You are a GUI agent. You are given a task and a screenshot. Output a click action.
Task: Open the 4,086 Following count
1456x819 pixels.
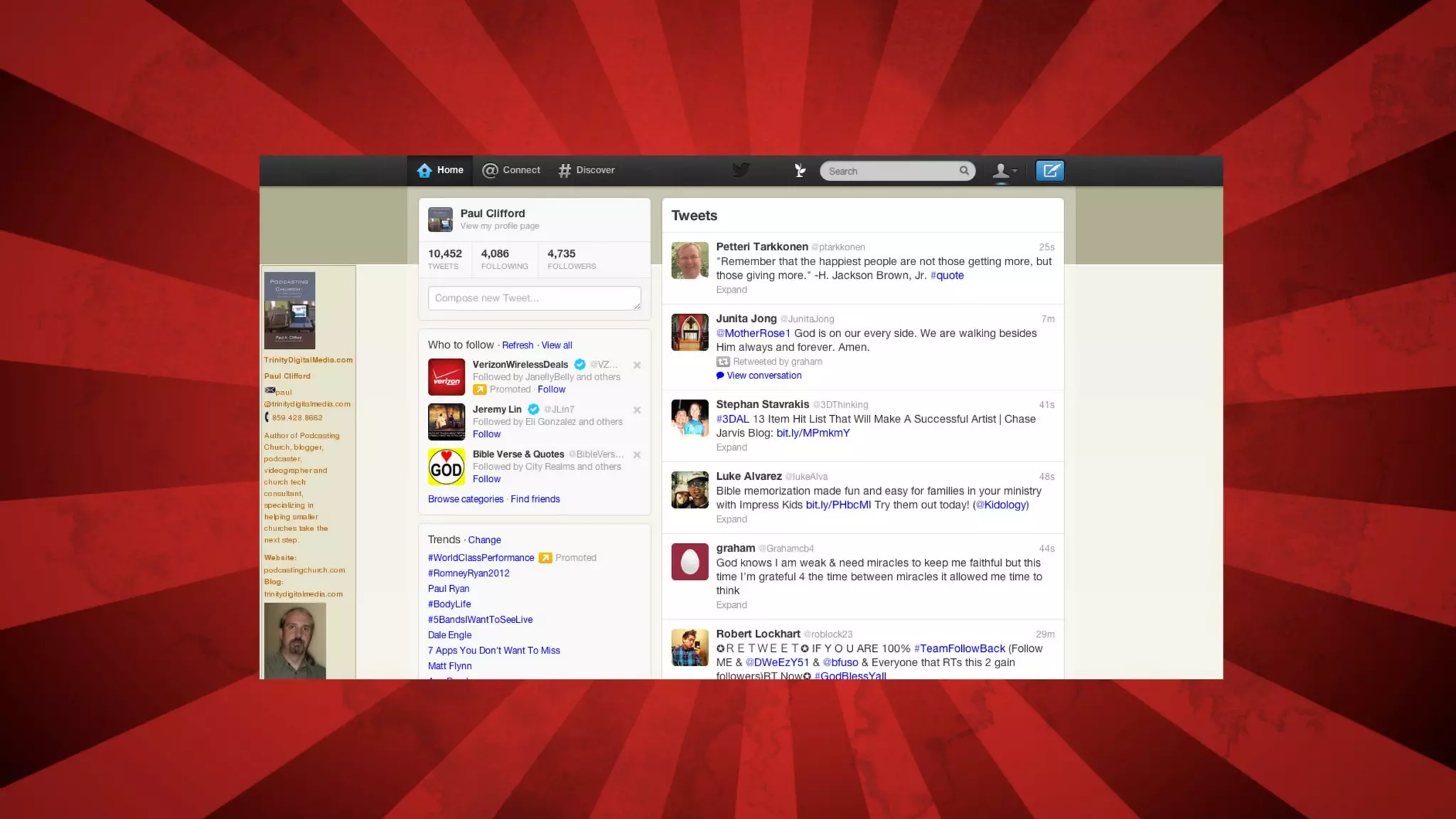504,259
